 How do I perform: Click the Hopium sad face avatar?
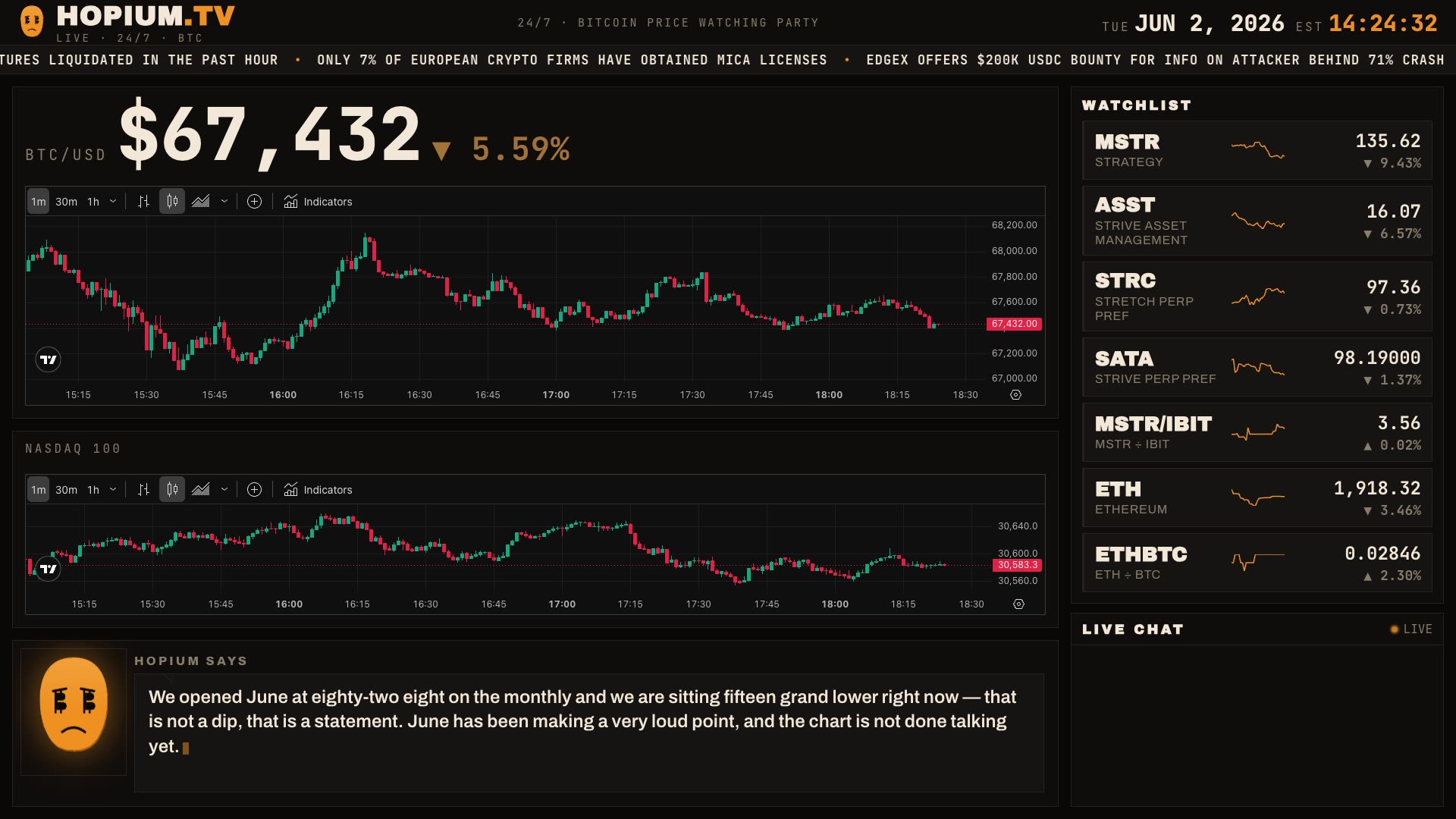[74, 706]
